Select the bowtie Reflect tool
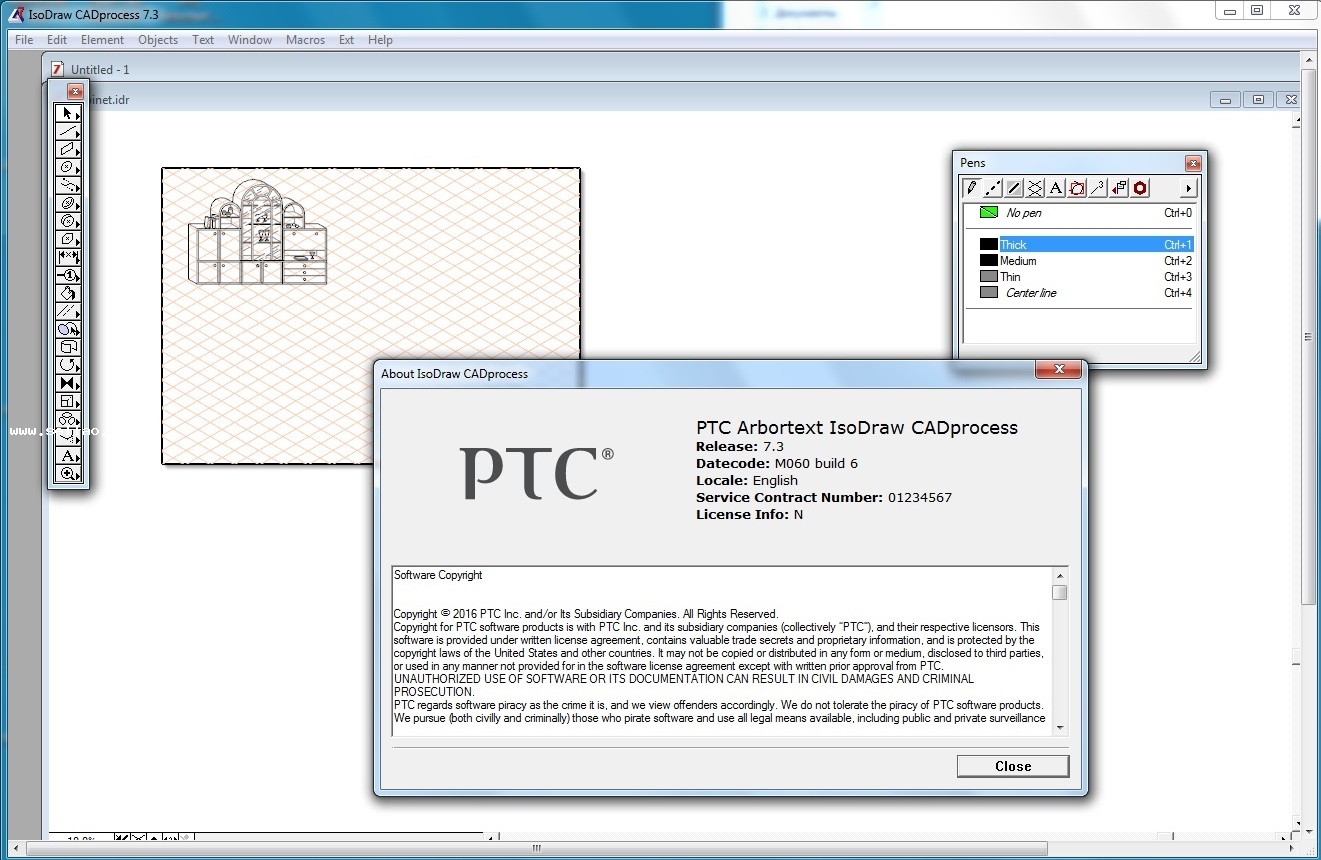Viewport: 1321px width, 860px height. tap(68, 383)
